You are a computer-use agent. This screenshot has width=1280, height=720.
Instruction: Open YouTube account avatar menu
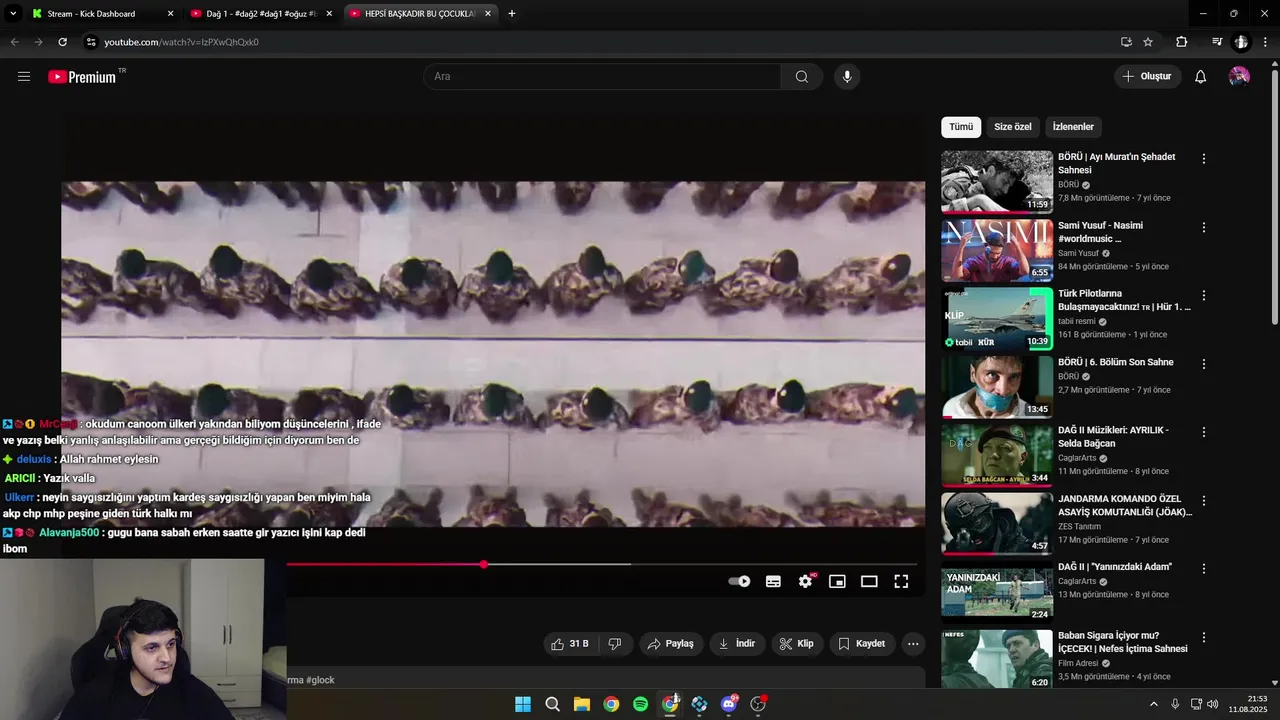click(x=1239, y=76)
